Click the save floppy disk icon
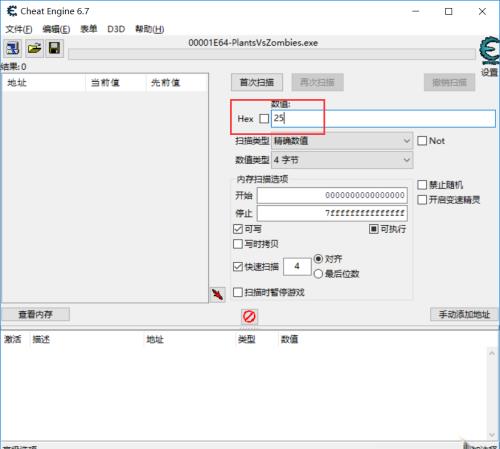 pos(54,48)
